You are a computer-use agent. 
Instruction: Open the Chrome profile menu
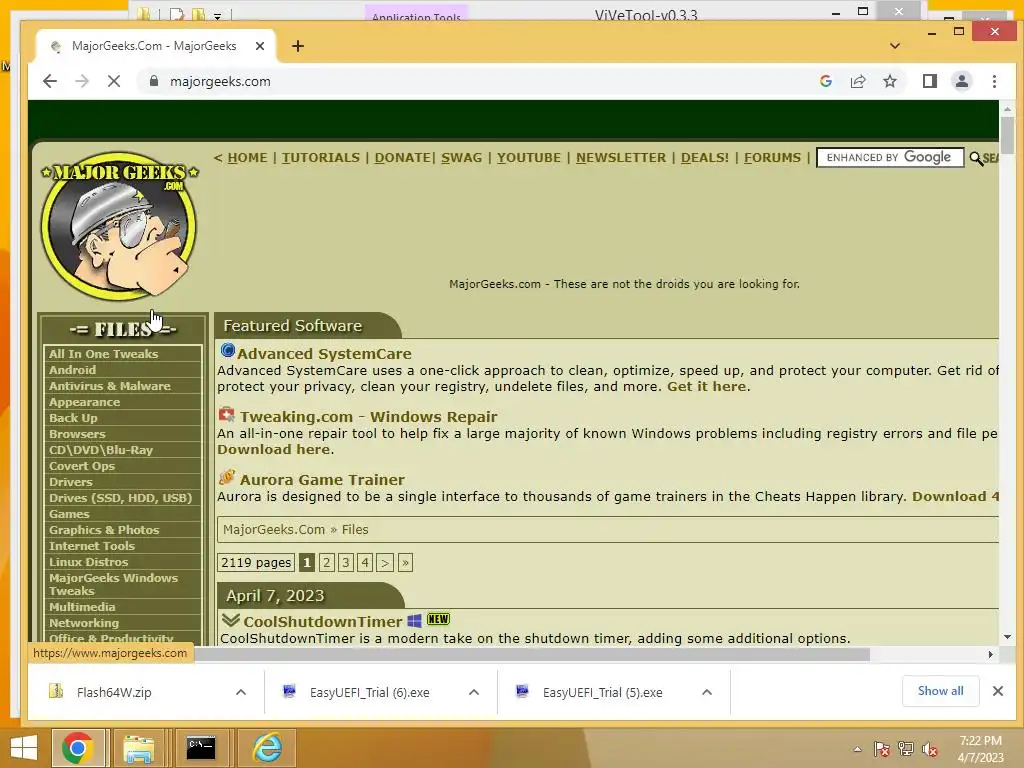[x=961, y=81]
